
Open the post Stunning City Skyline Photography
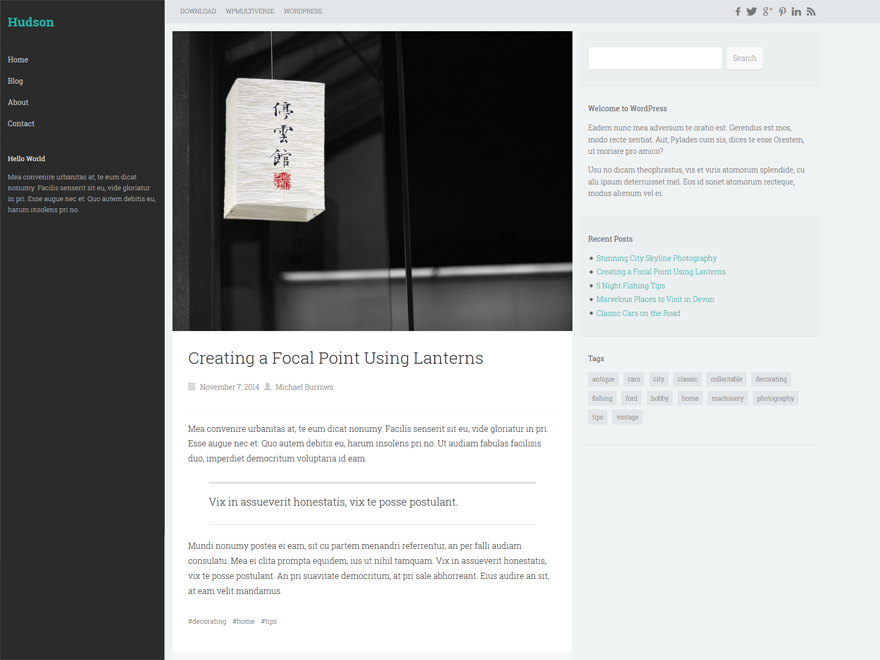click(x=656, y=258)
